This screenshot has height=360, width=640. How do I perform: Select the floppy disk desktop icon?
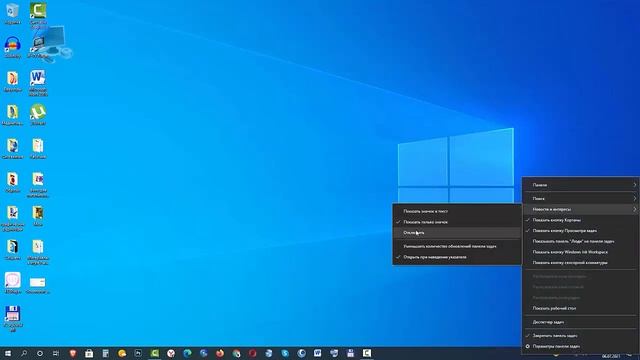(x=13, y=318)
